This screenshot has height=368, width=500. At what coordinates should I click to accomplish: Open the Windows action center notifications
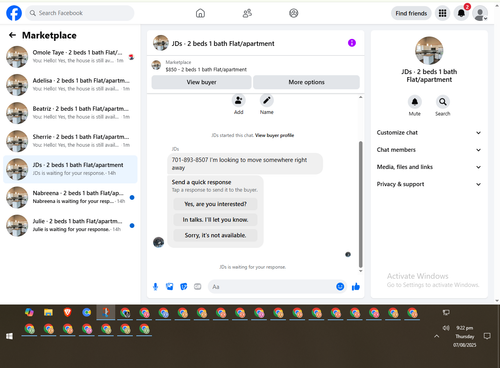click(487, 336)
